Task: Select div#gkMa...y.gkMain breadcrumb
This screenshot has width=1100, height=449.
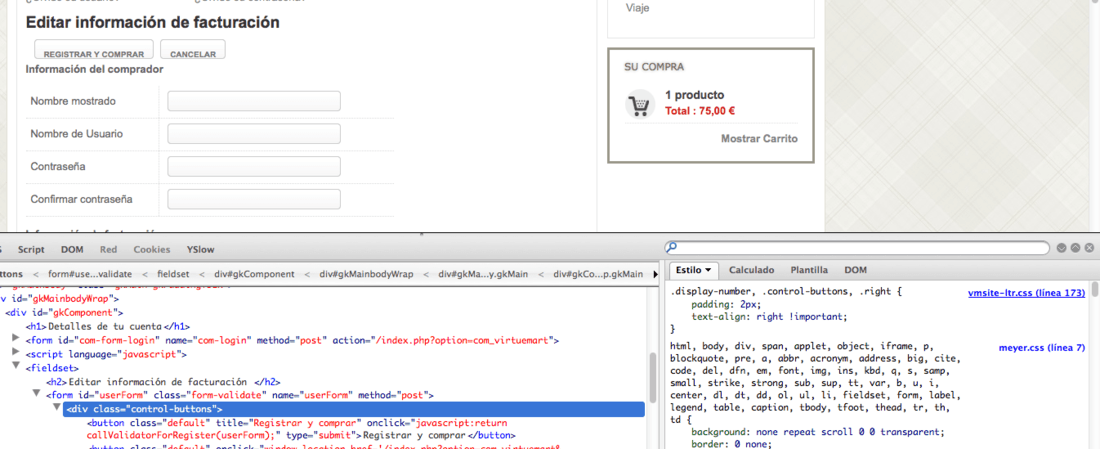Action: pos(483,274)
